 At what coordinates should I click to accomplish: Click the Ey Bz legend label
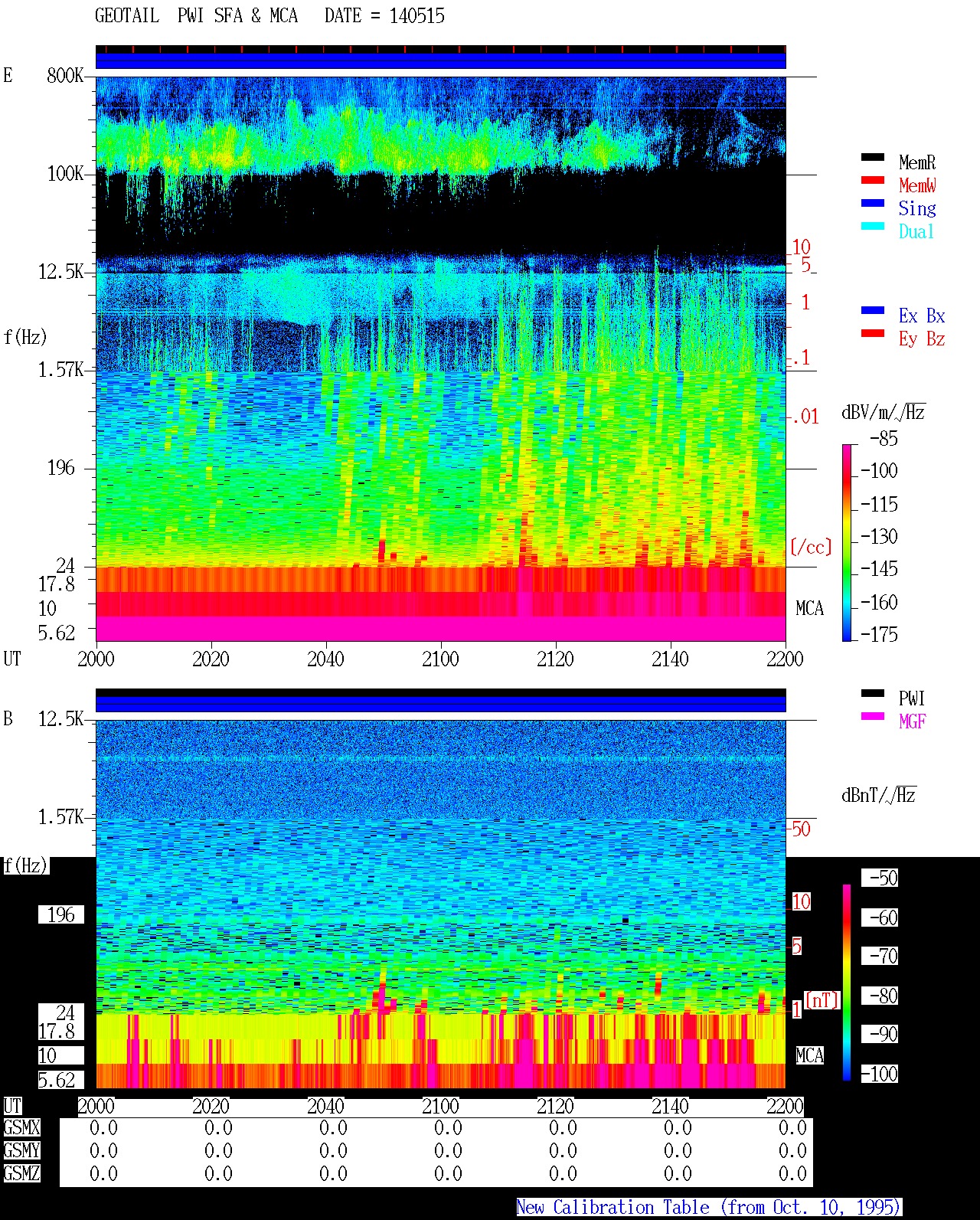point(922,339)
